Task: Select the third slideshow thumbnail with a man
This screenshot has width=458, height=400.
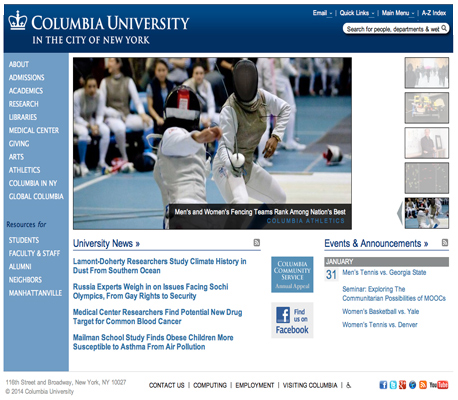Action: pyautogui.click(x=427, y=143)
